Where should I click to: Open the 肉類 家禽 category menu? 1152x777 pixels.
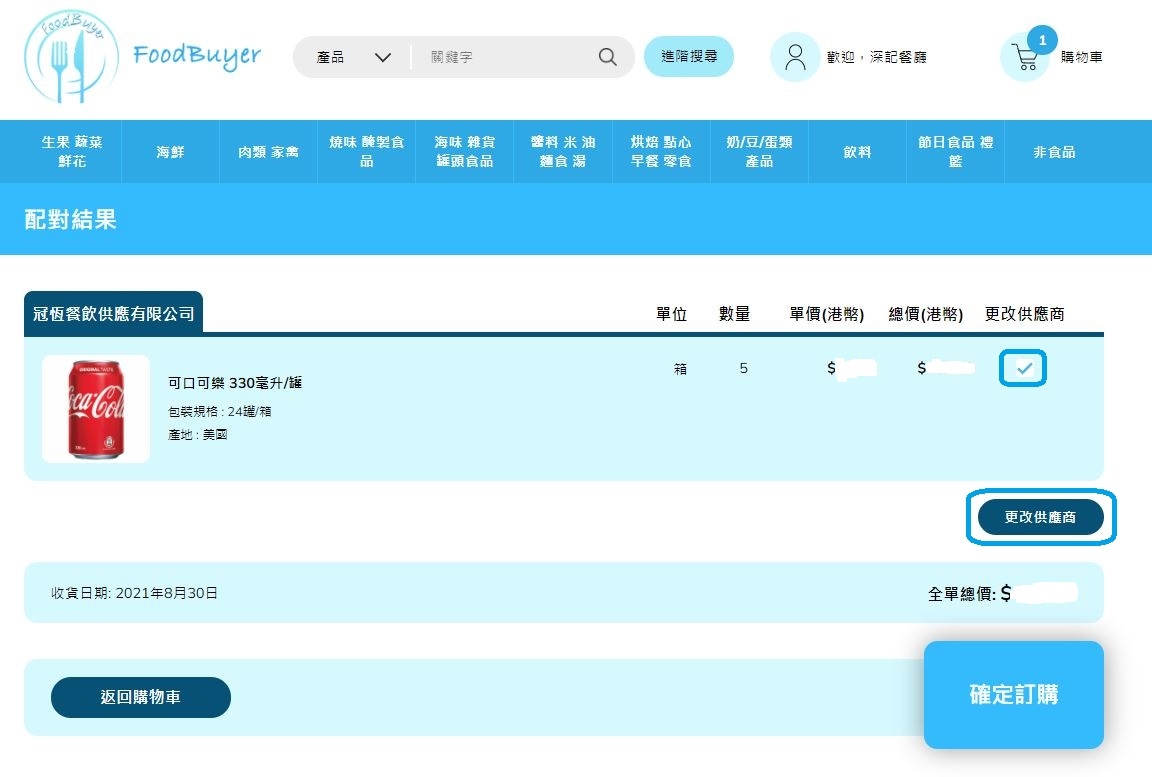[268, 151]
